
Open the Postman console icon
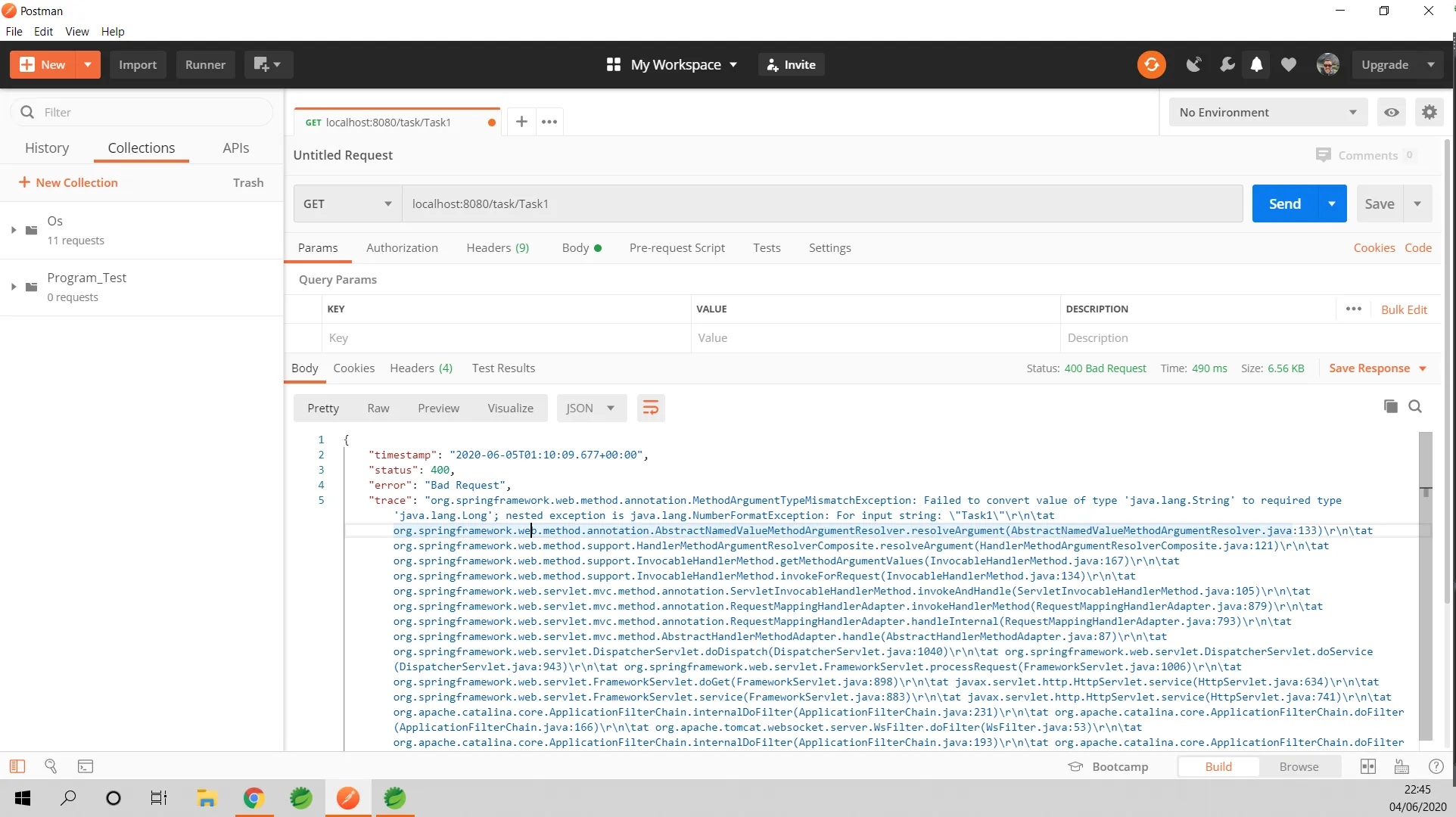tap(86, 766)
